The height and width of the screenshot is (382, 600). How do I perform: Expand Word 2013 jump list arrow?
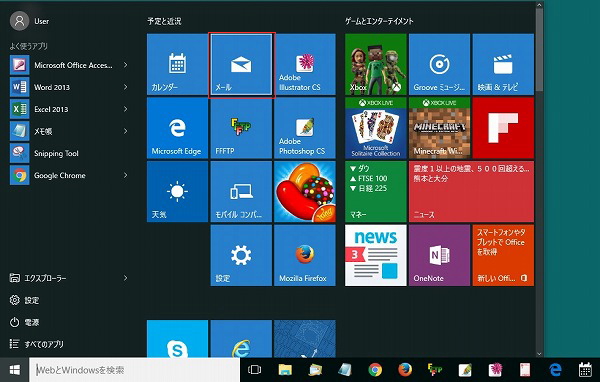click(125, 87)
